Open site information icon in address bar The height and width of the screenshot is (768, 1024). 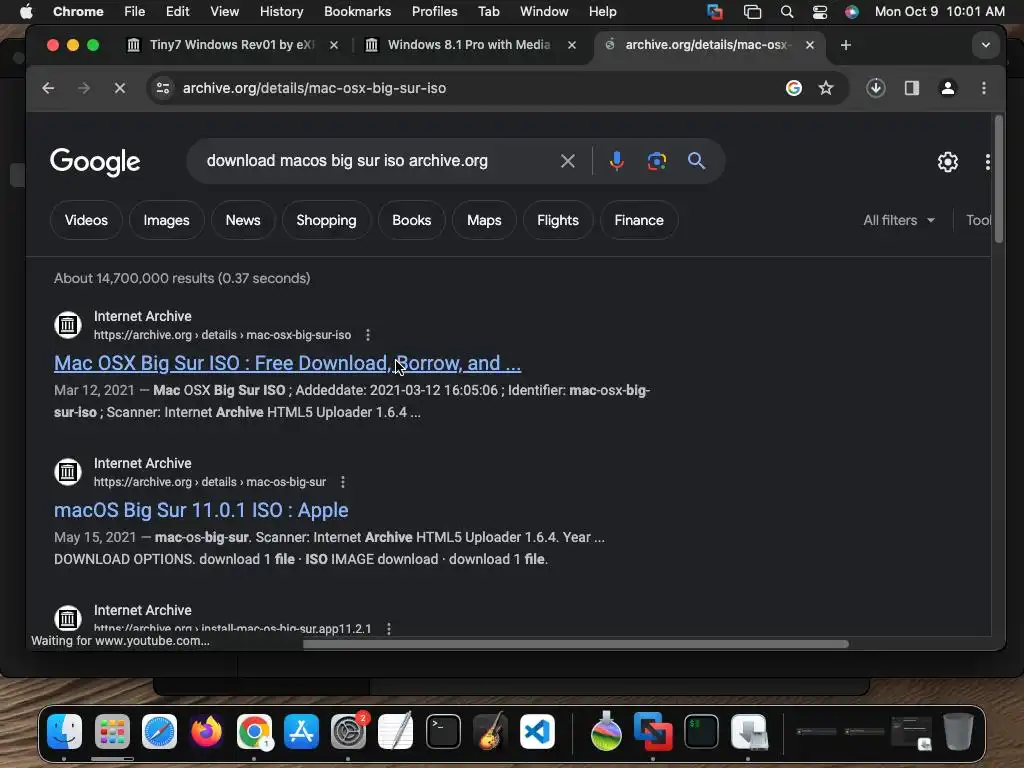click(163, 88)
